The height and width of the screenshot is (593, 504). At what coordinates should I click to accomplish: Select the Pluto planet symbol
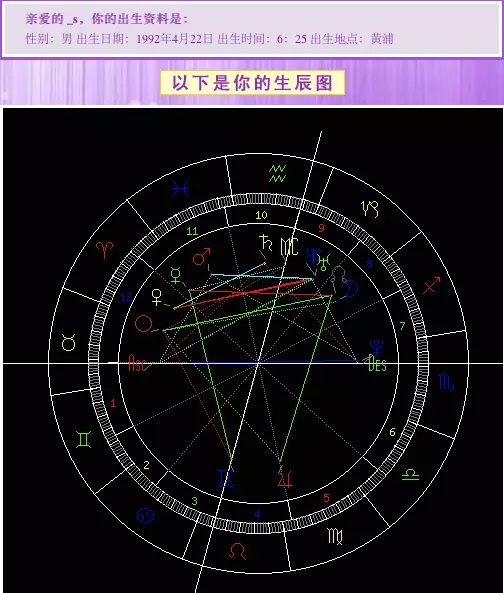pos(377,348)
